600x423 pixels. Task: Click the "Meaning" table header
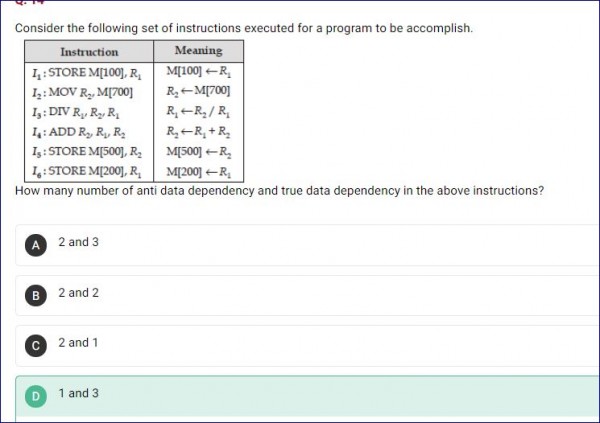(x=198, y=50)
